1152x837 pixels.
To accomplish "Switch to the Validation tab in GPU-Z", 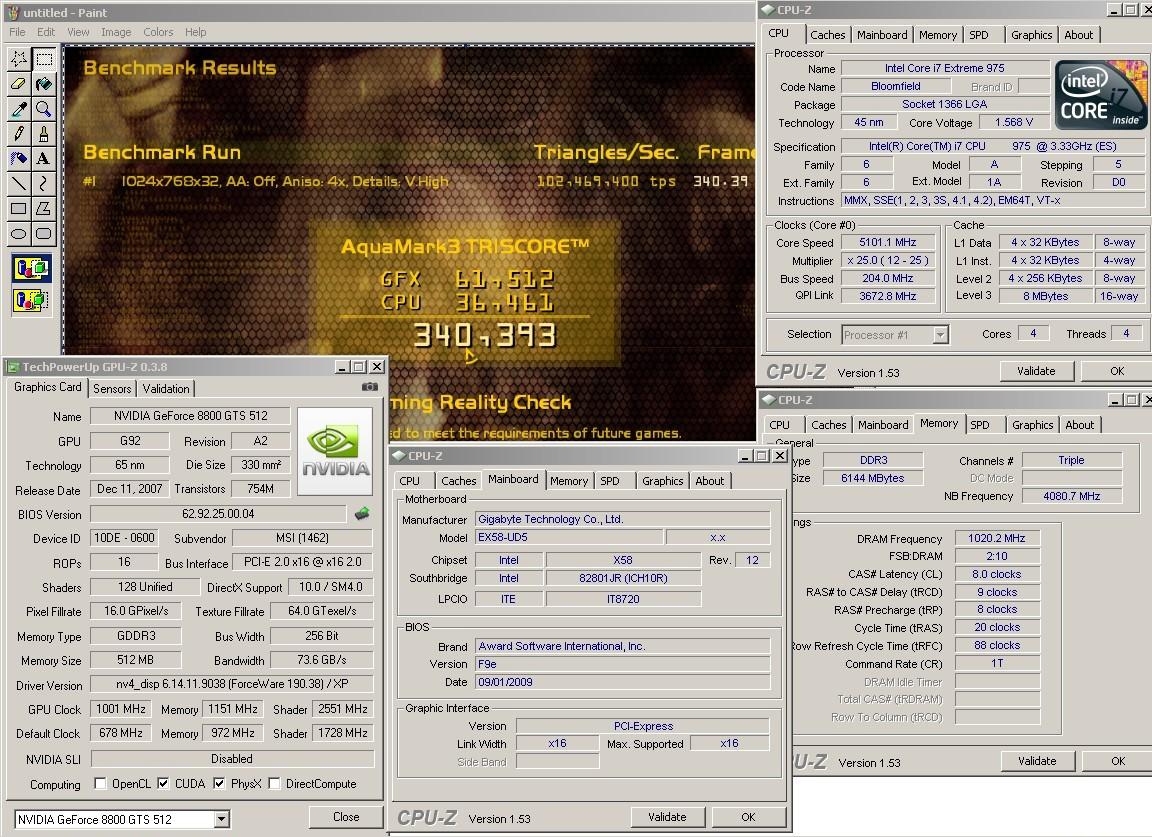I will point(166,389).
